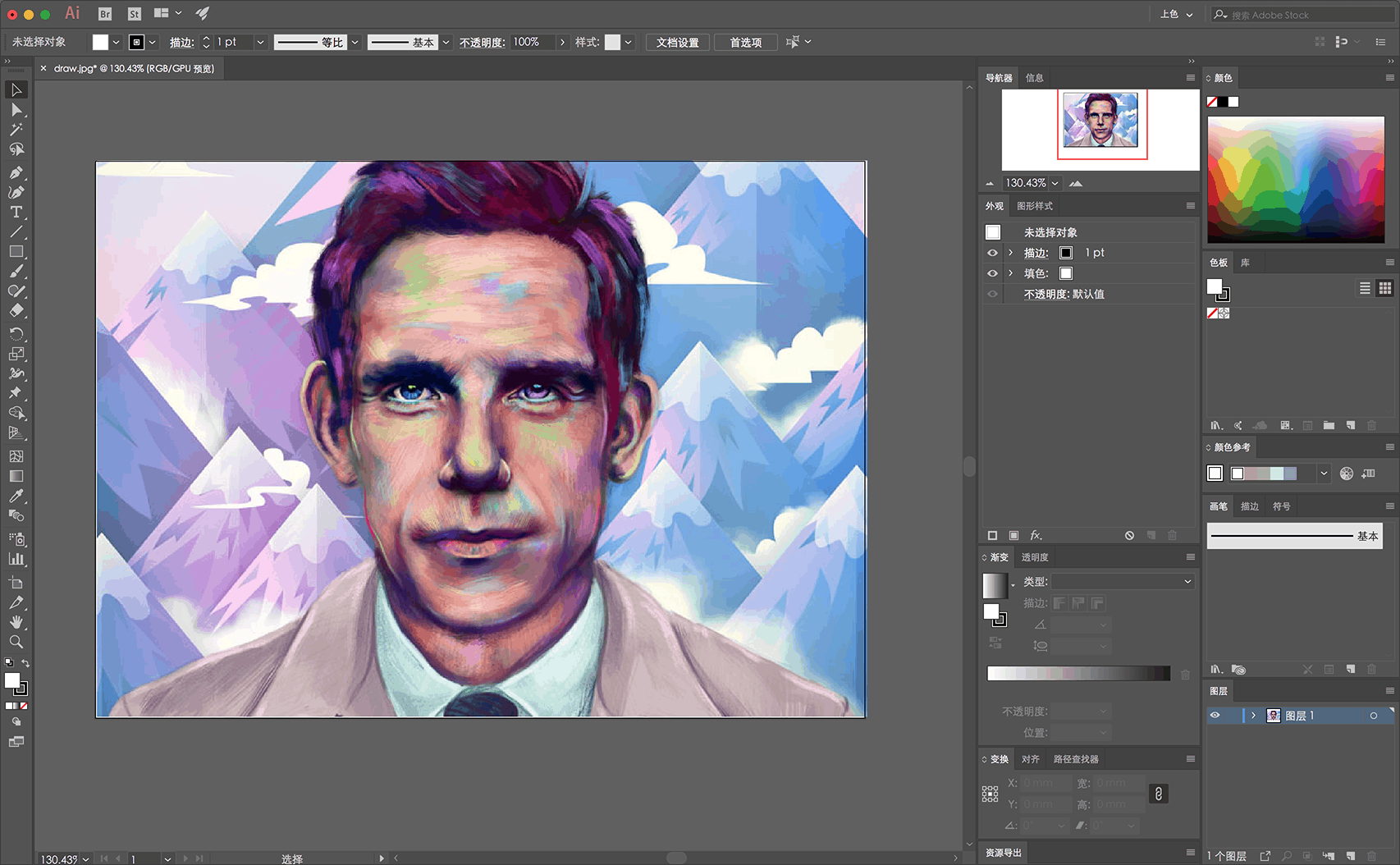Select the Type tool

point(16,213)
